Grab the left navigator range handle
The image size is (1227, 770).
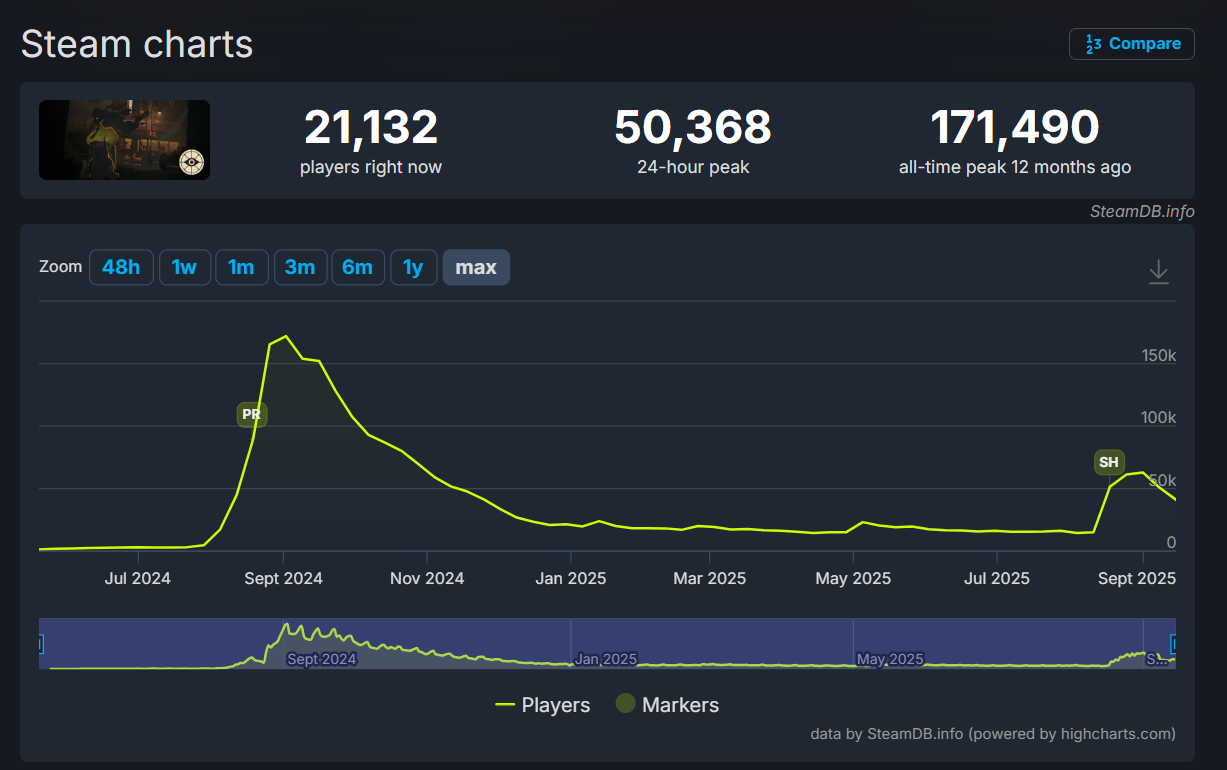40,644
